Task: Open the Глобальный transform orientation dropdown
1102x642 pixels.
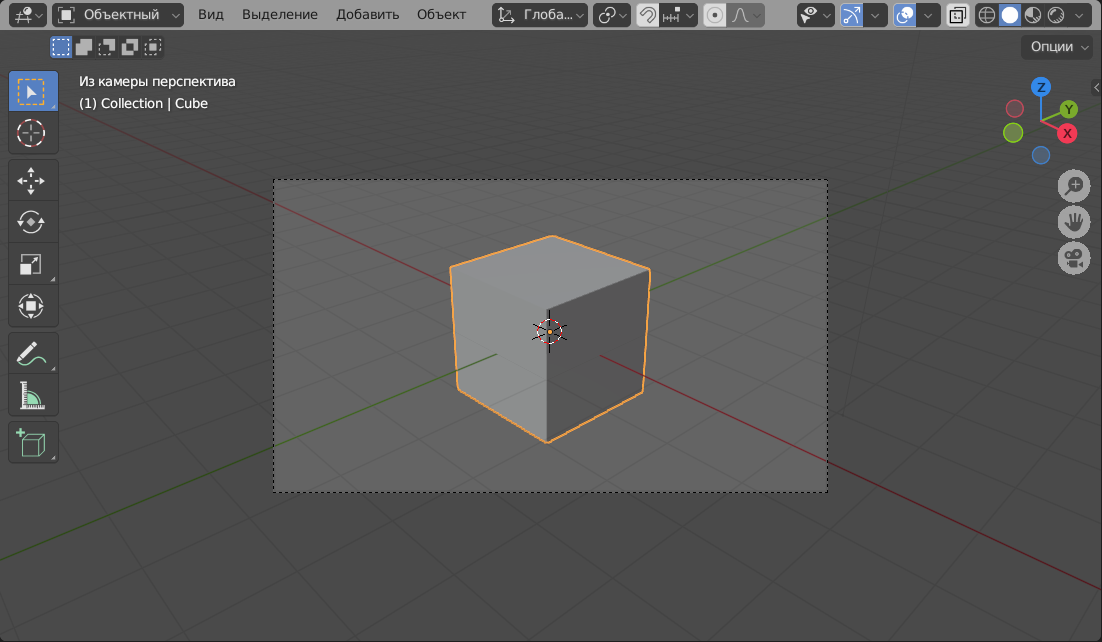Action: [x=540, y=15]
